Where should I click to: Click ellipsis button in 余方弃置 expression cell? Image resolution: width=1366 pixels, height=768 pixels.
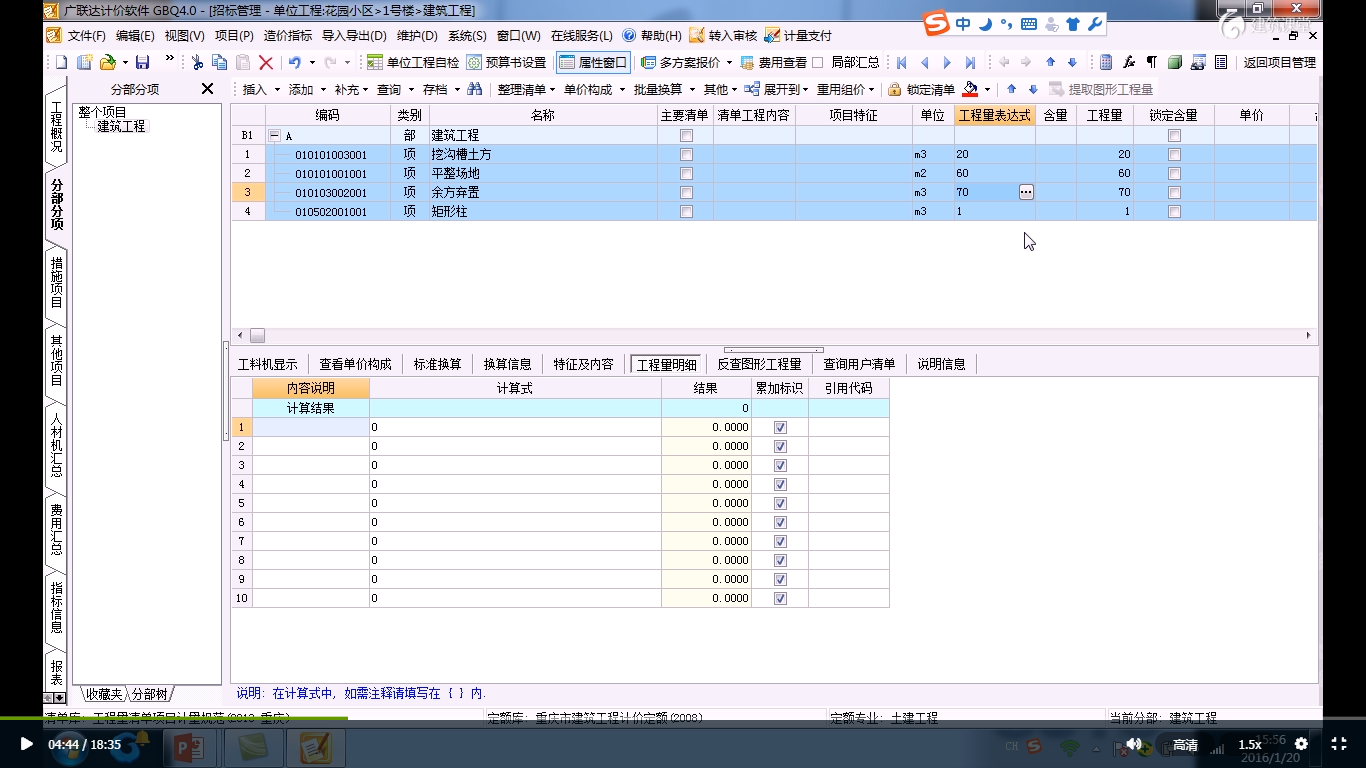pos(1026,192)
